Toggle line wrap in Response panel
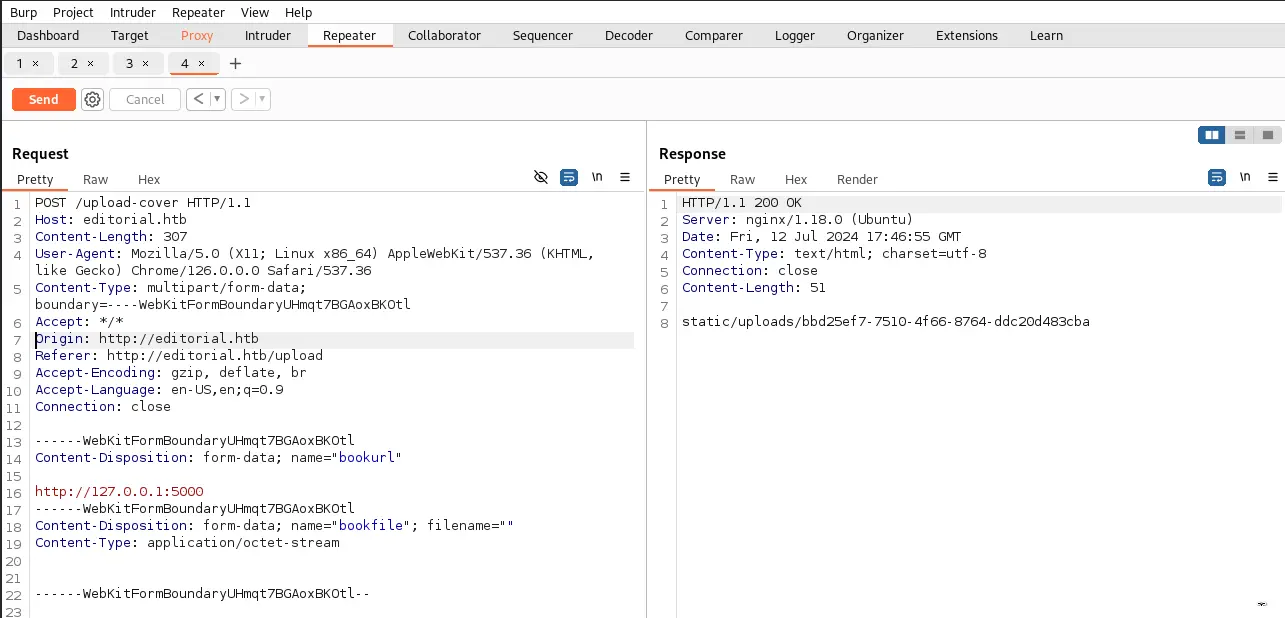Image resolution: width=1285 pixels, height=618 pixels. point(1217,177)
